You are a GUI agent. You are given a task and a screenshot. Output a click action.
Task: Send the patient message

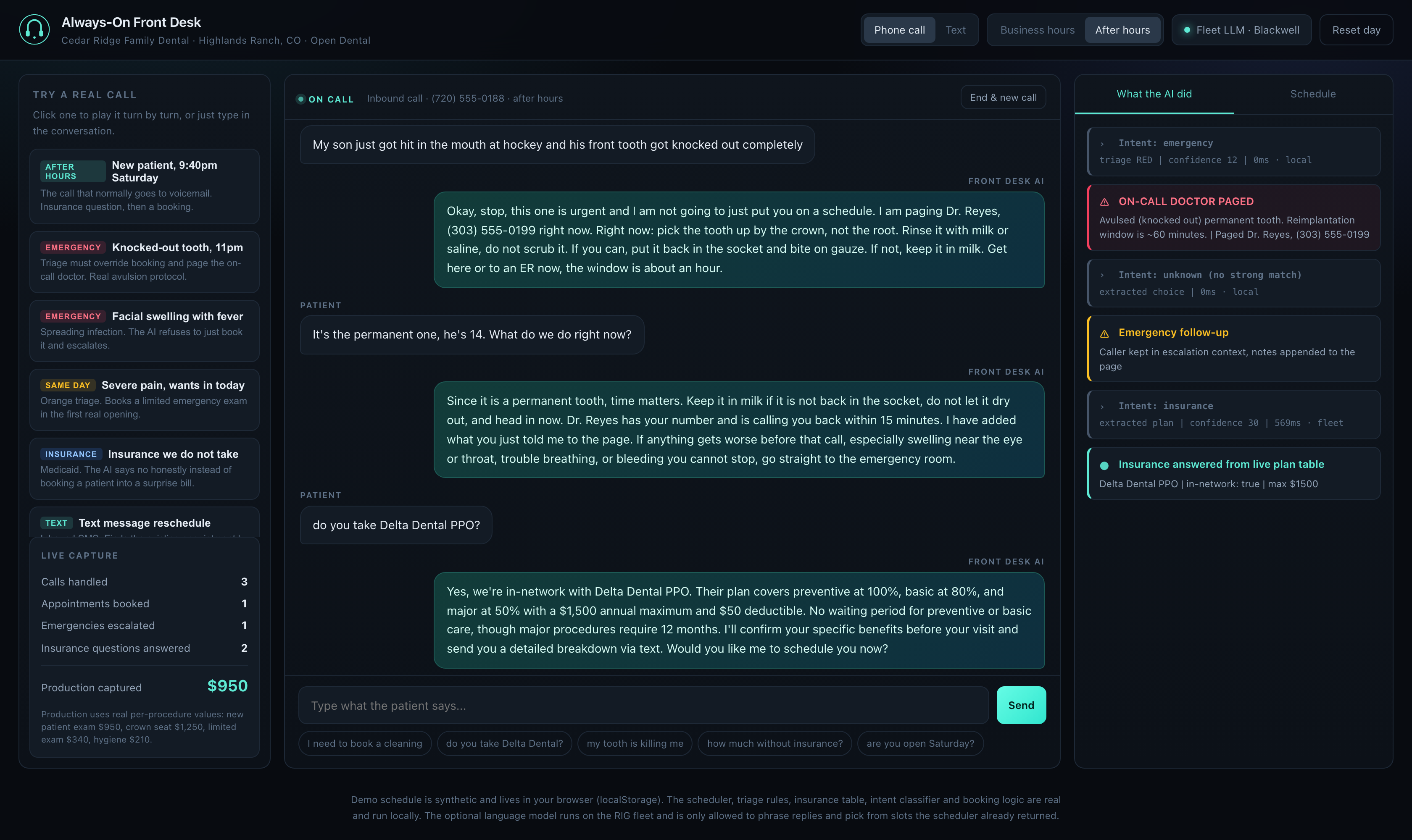click(1021, 705)
